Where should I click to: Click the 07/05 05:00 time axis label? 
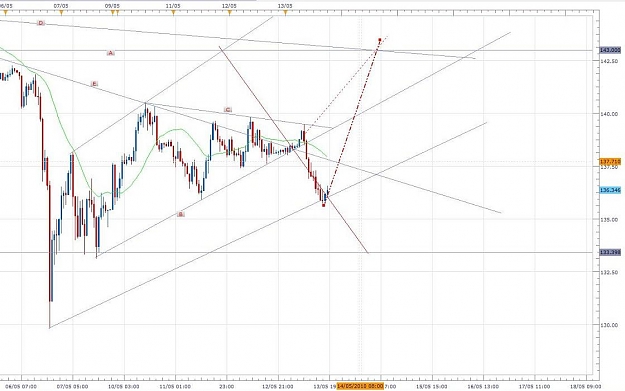pyautogui.click(x=73, y=386)
